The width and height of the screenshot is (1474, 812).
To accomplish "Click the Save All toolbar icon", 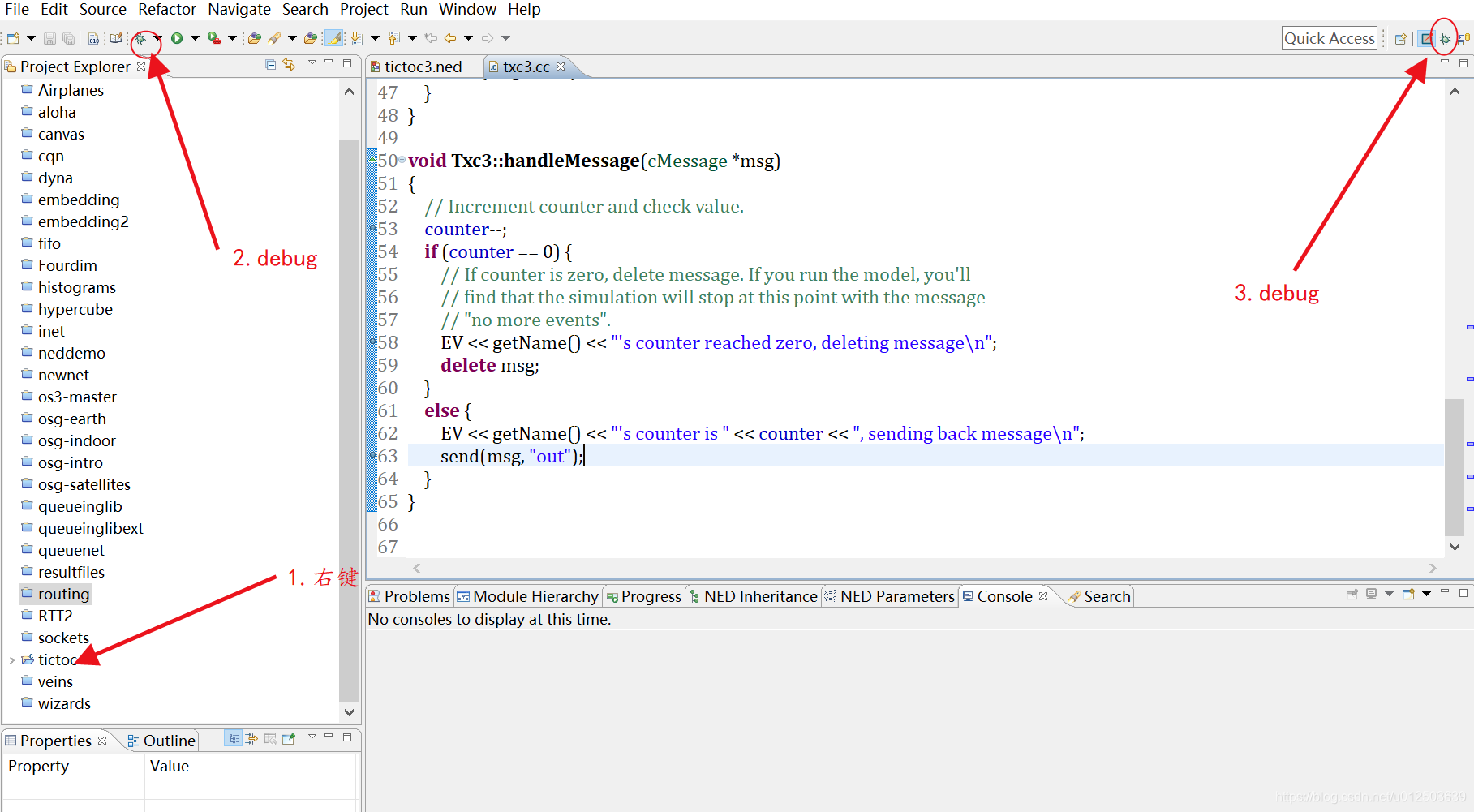I will [67, 37].
